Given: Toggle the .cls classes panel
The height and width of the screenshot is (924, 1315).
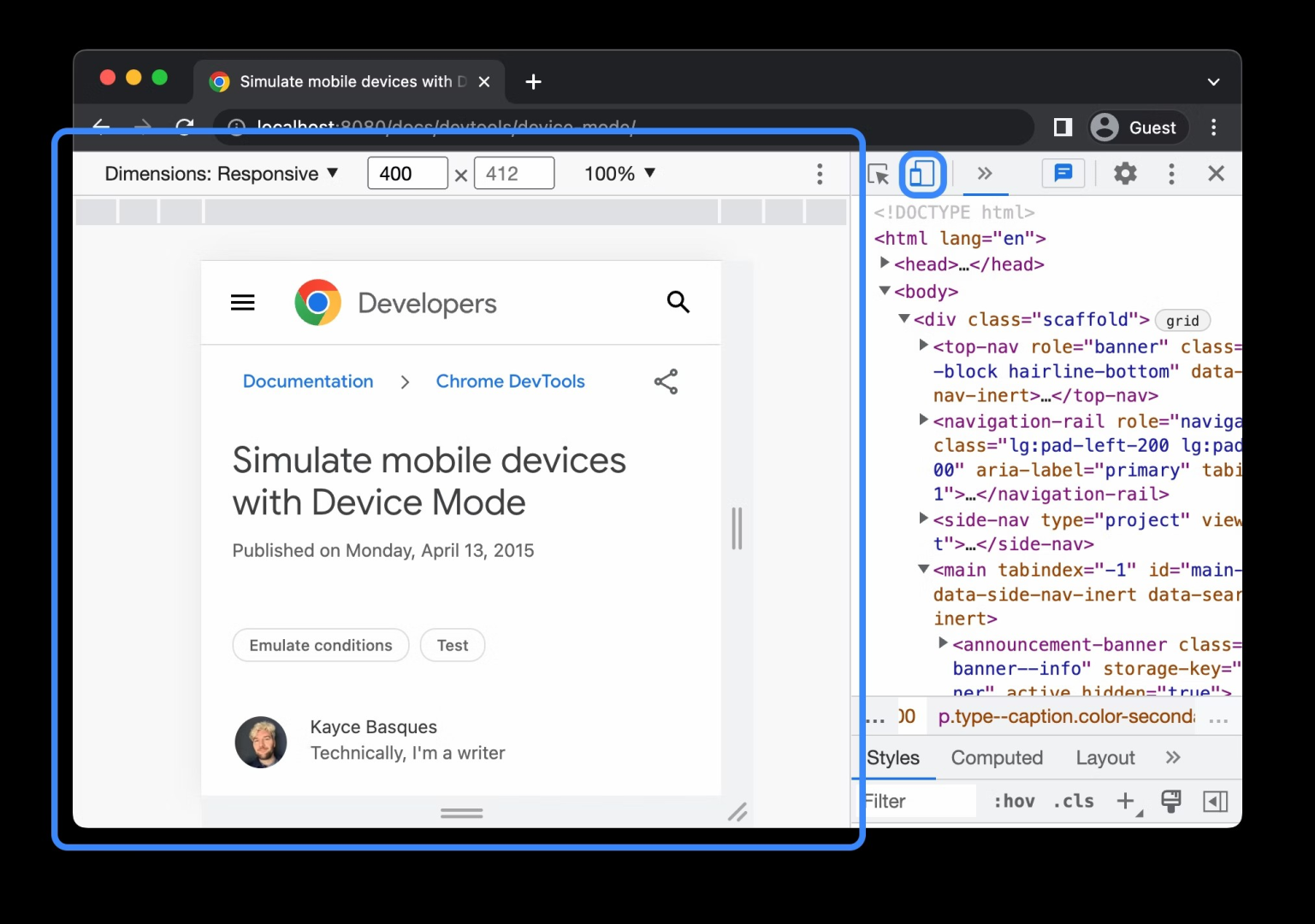Looking at the screenshot, I should [x=1074, y=801].
